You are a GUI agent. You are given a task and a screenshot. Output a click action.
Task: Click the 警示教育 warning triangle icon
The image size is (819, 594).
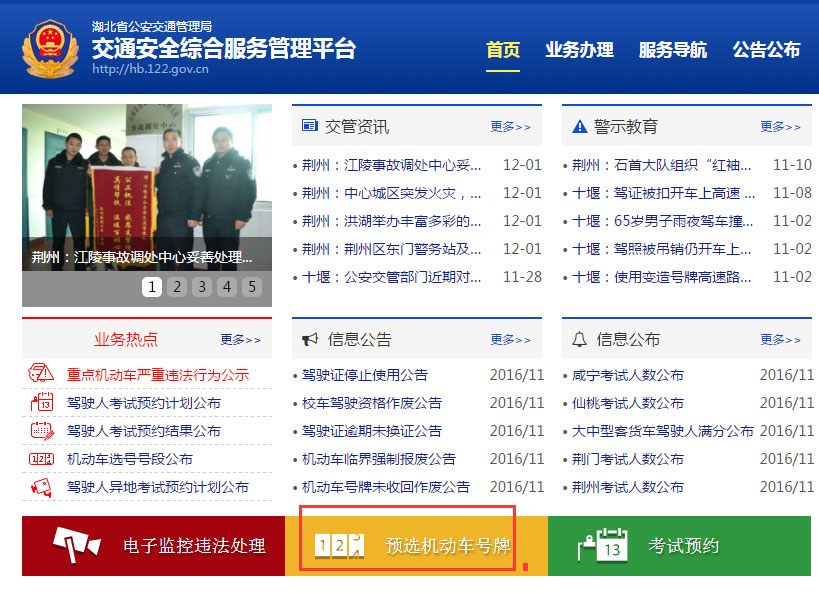pyautogui.click(x=579, y=124)
